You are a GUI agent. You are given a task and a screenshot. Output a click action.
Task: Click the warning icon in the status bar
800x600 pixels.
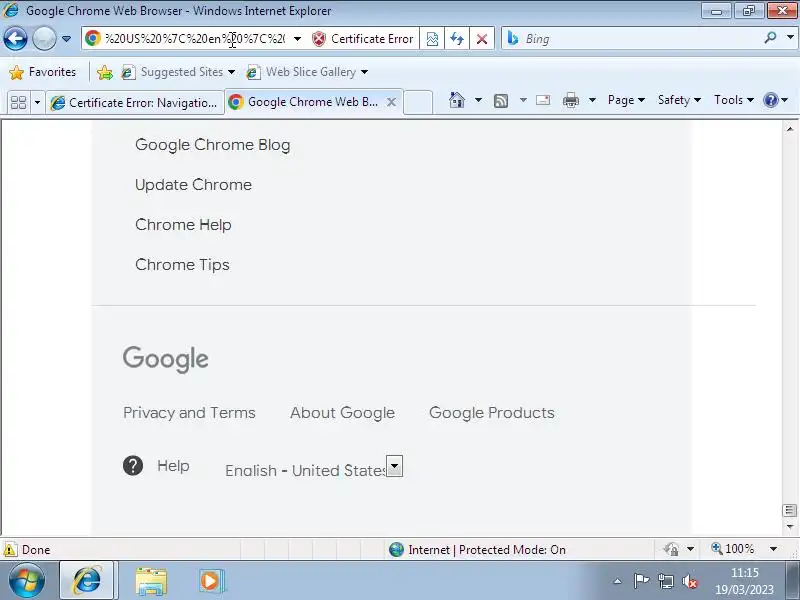10,549
